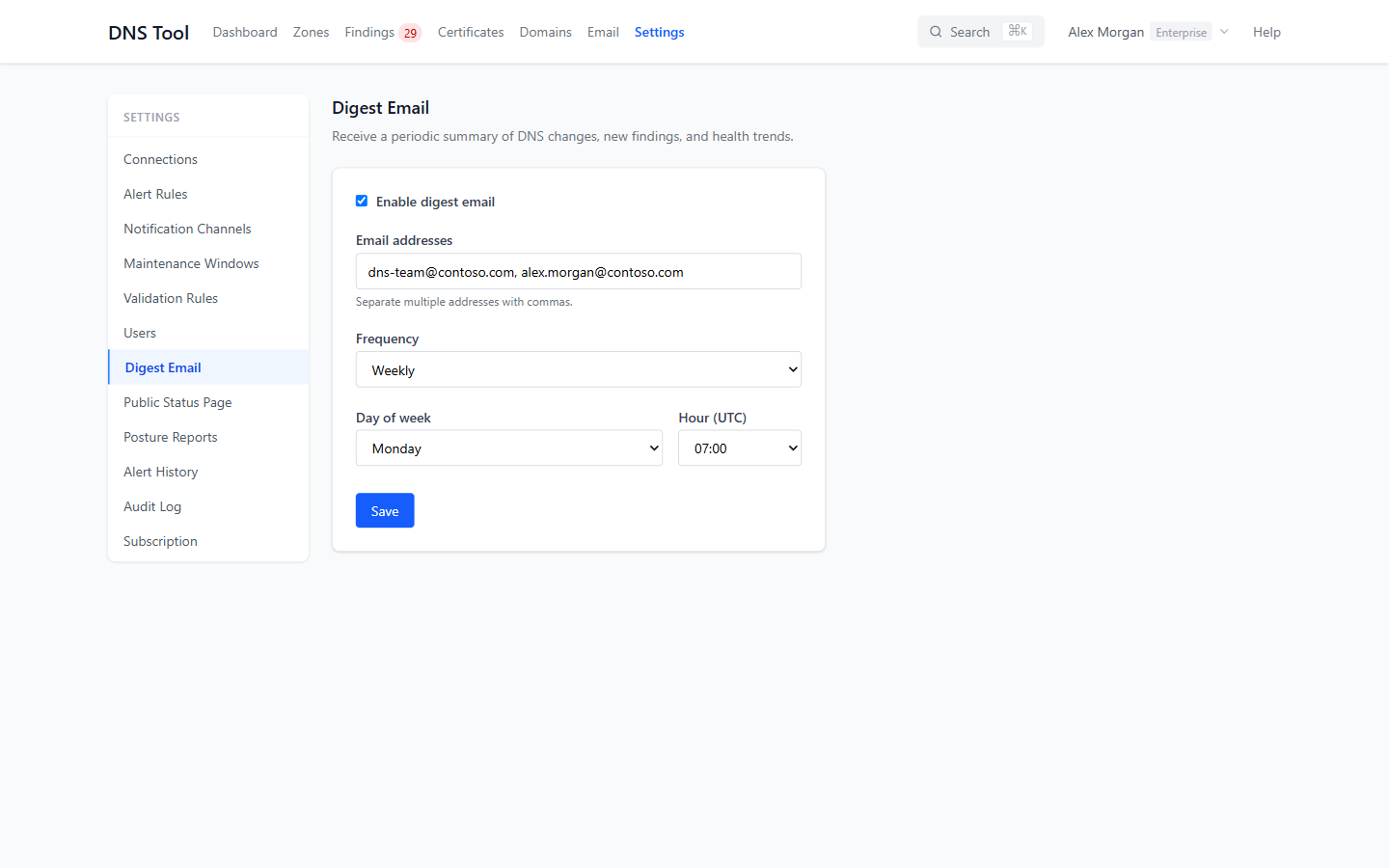This screenshot has width=1389, height=868.
Task: Open Notification Channels settings
Action: pos(208,229)
